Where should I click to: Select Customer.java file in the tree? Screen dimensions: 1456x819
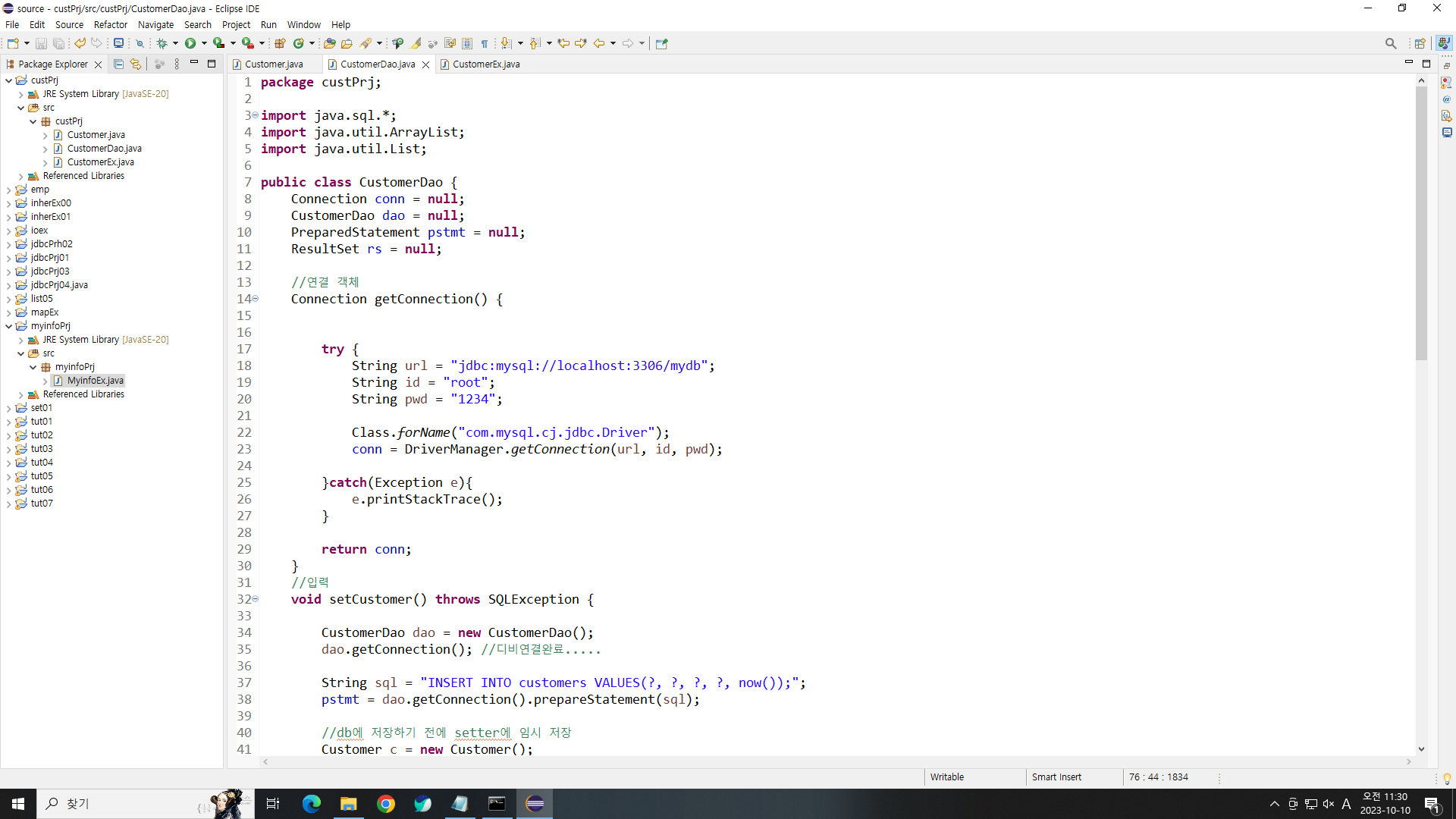[96, 135]
